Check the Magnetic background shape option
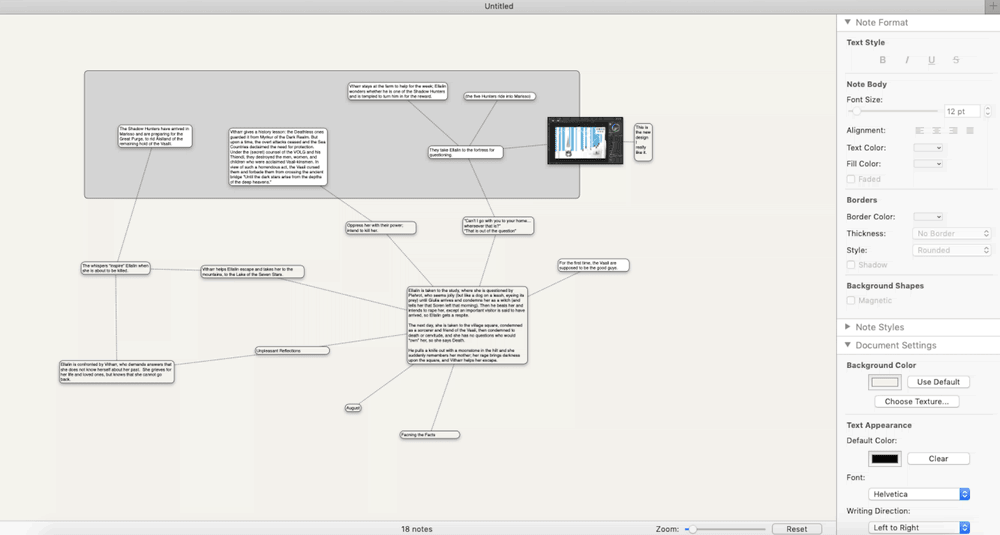The height and width of the screenshot is (535, 1000). pyautogui.click(x=851, y=300)
